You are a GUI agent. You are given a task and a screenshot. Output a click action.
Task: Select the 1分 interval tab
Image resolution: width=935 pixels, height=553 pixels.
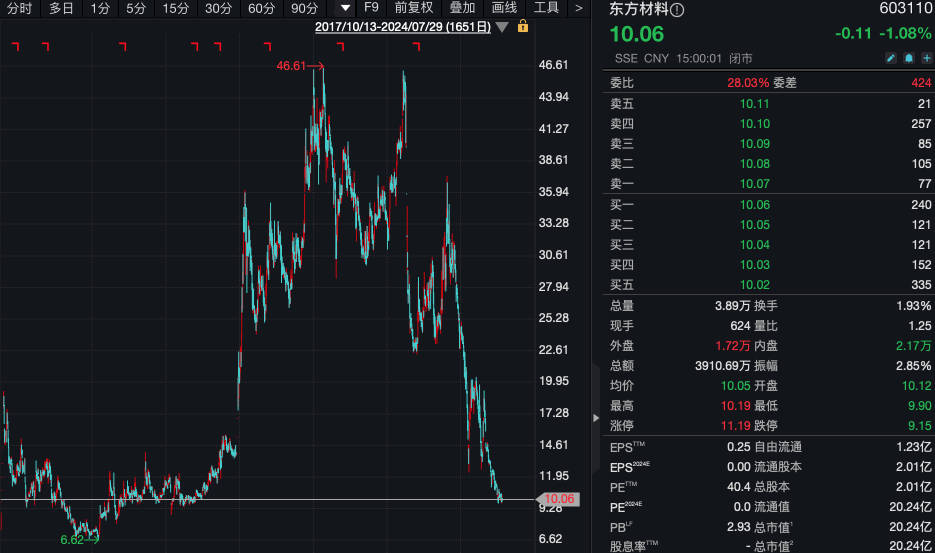click(x=100, y=8)
